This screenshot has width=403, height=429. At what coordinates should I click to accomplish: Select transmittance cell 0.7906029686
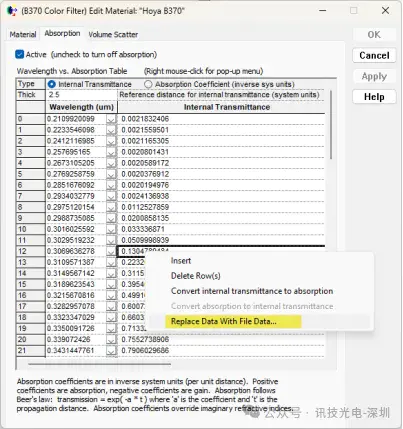[x=221, y=350]
